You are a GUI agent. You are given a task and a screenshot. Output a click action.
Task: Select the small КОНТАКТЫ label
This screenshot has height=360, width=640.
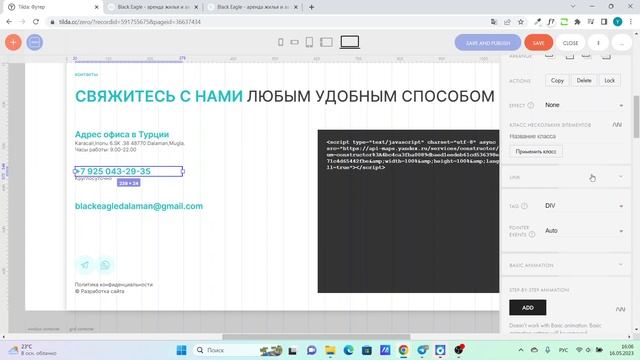86,75
